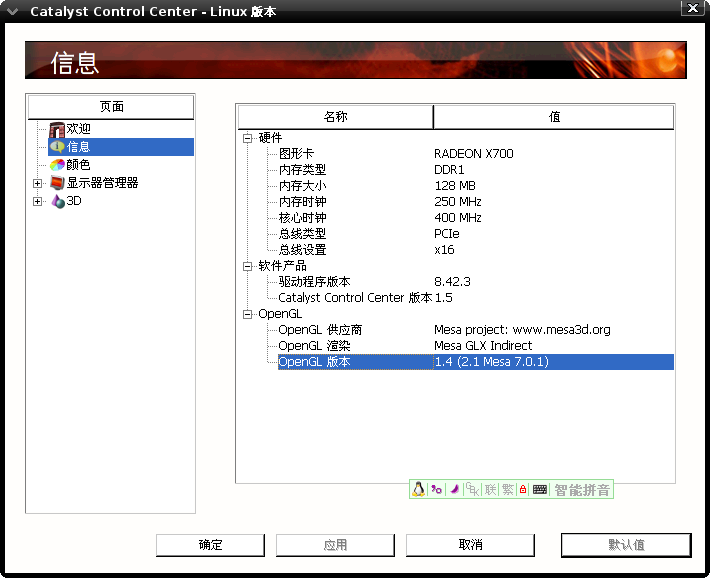
Task: Collapse the OpenGL section
Action: [x=247, y=314]
